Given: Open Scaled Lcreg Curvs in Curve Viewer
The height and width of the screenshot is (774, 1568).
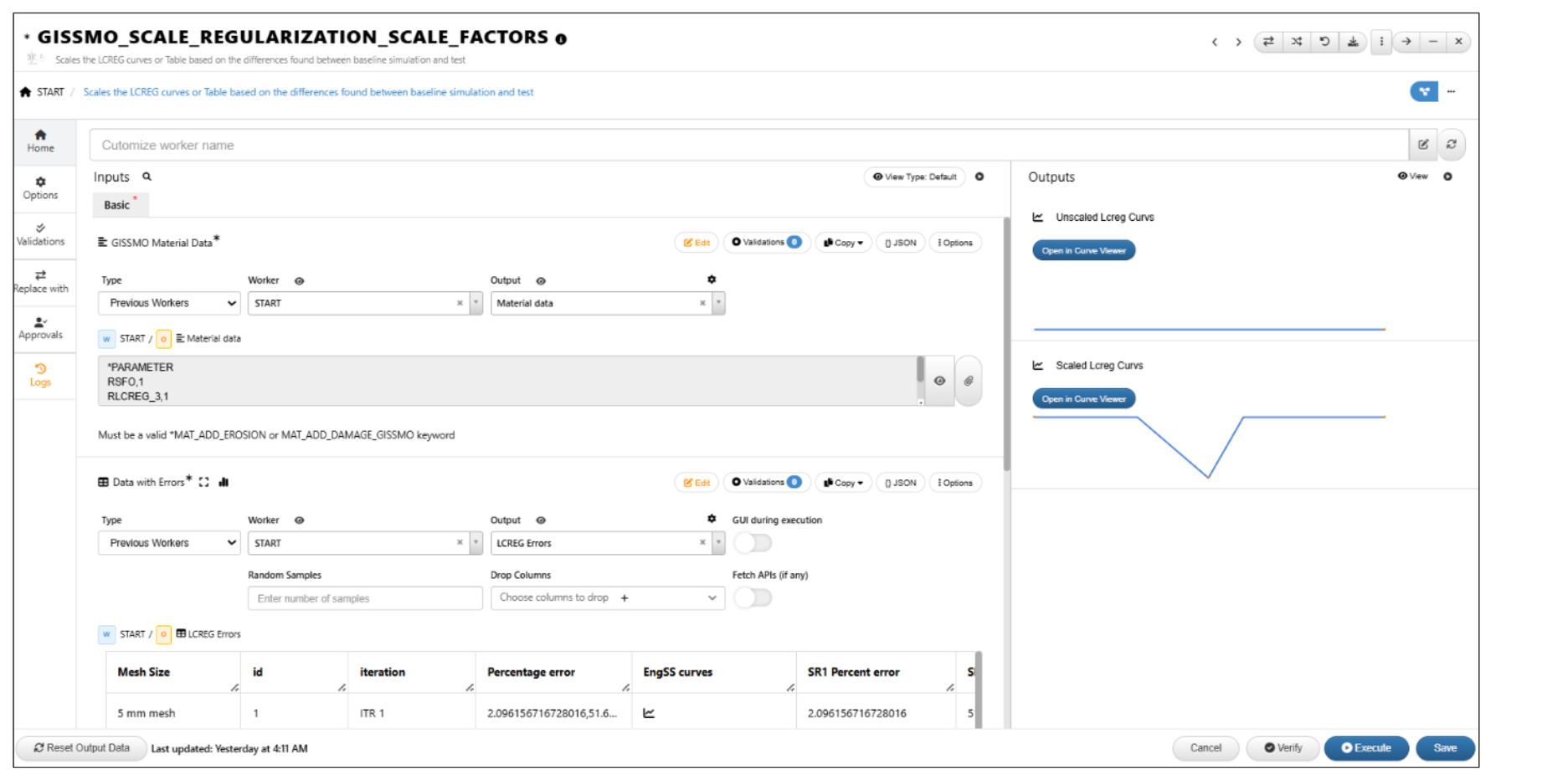Looking at the screenshot, I should pos(1083,399).
